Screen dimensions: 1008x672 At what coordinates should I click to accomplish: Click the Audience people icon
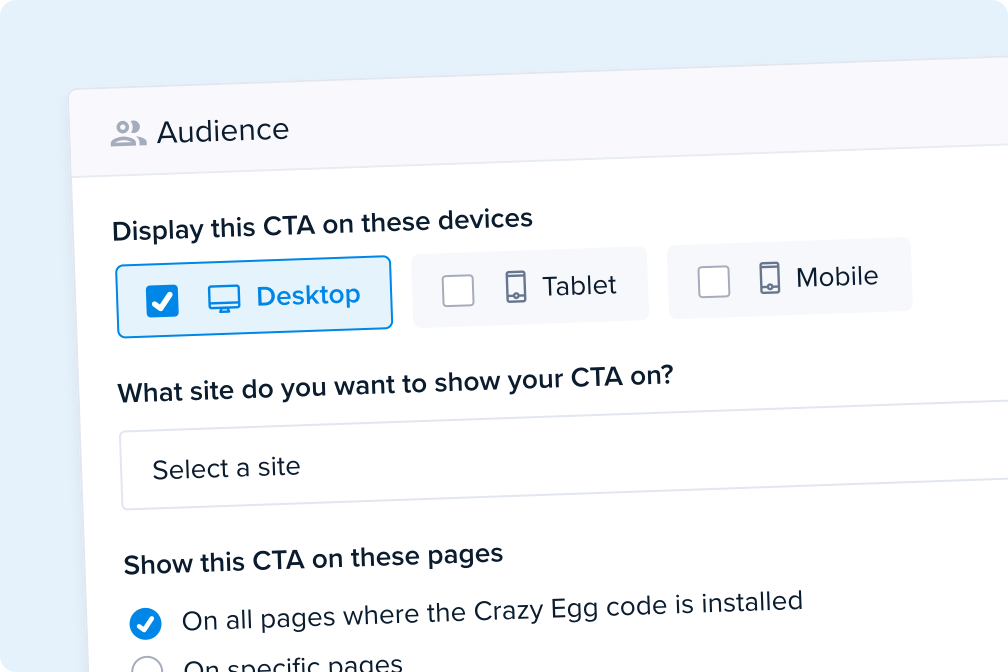point(128,133)
